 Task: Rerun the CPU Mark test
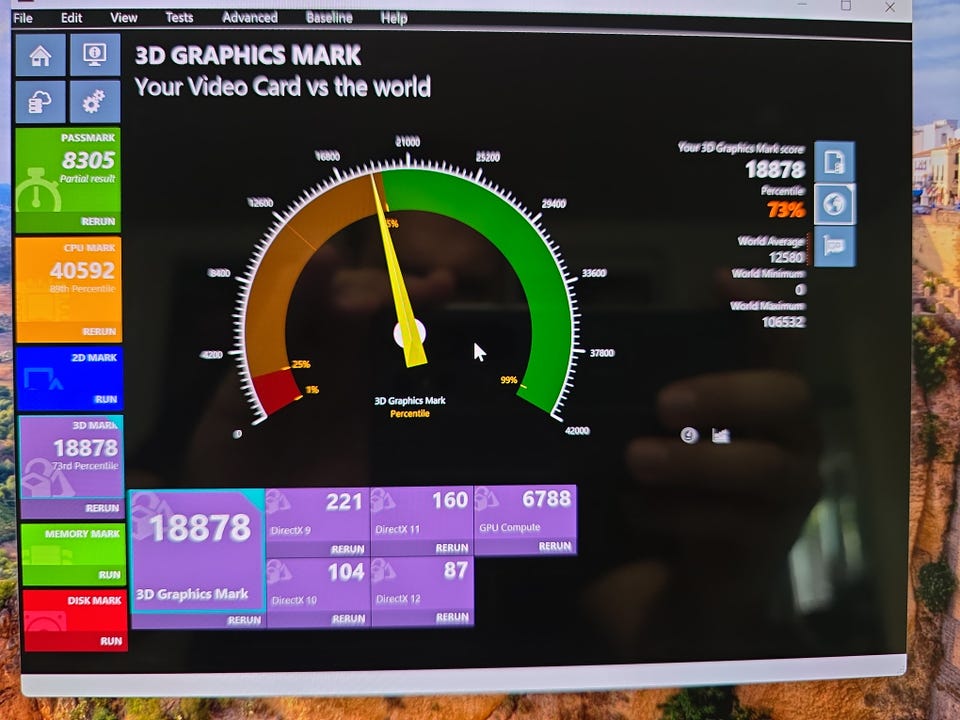[x=99, y=331]
